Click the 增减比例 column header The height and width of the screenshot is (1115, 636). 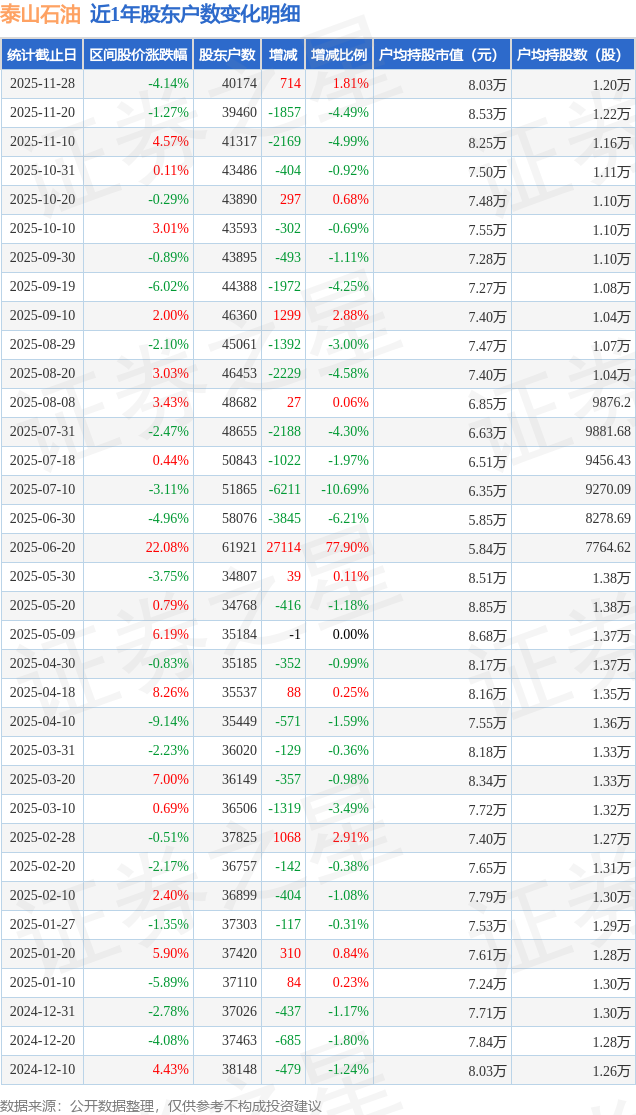(x=338, y=55)
